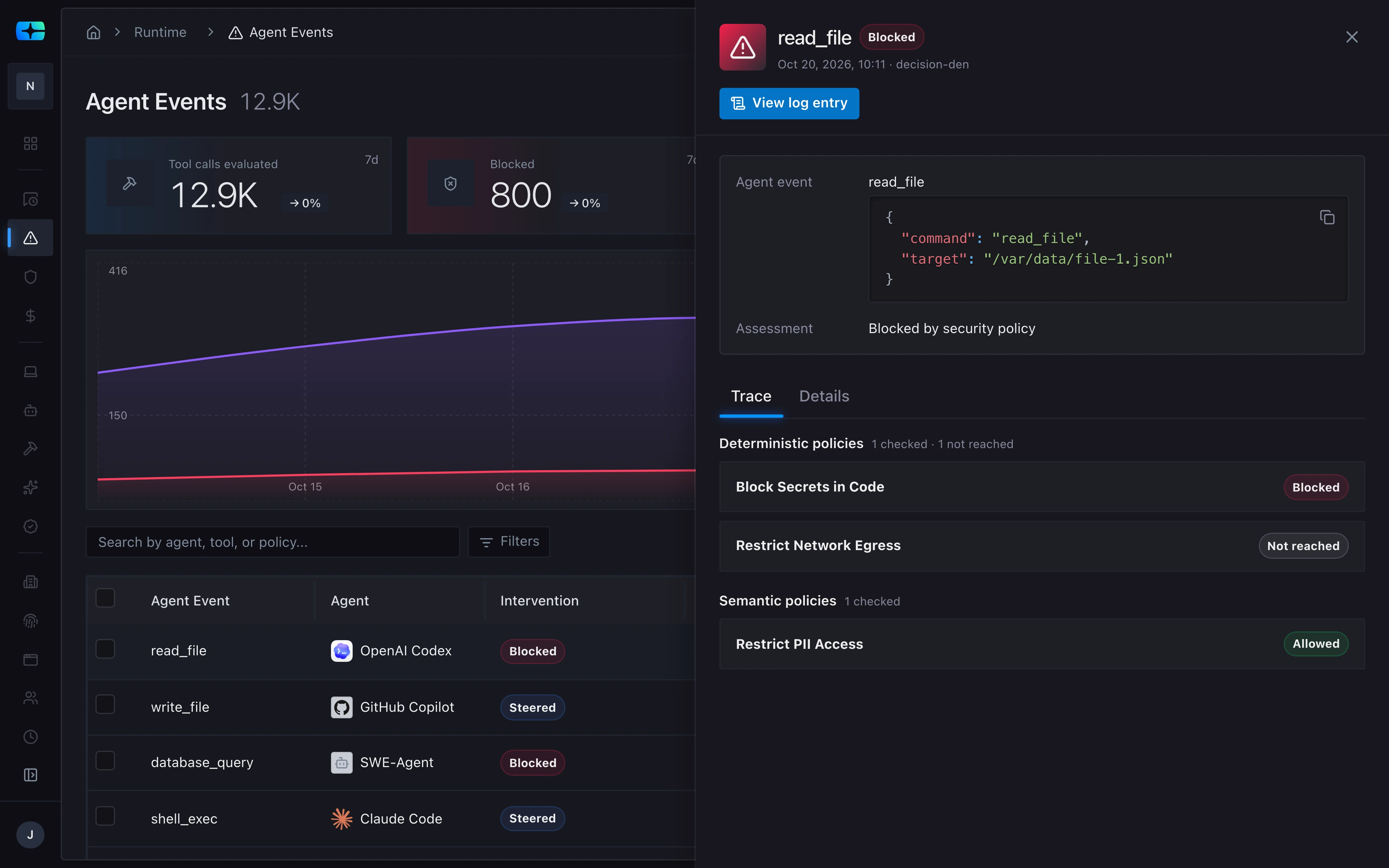Click the View log entry button
Image resolution: width=1389 pixels, height=868 pixels.
[x=789, y=103]
